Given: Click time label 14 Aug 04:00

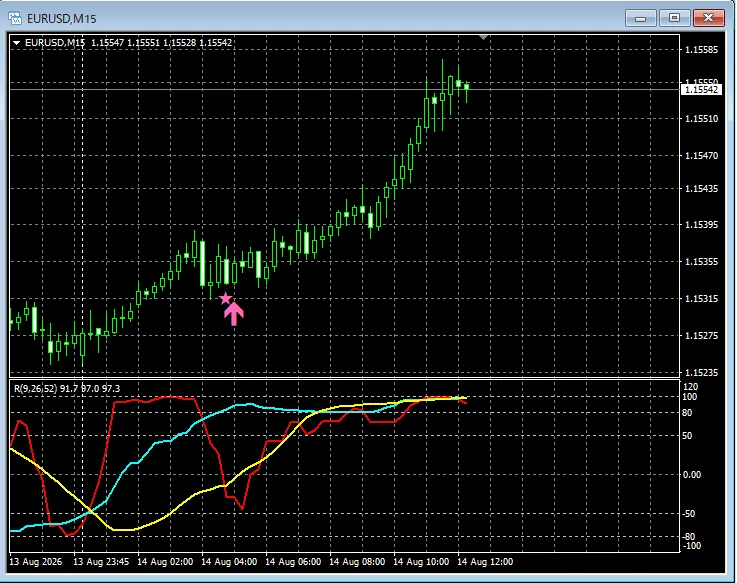Looking at the screenshot, I should coord(229,561).
